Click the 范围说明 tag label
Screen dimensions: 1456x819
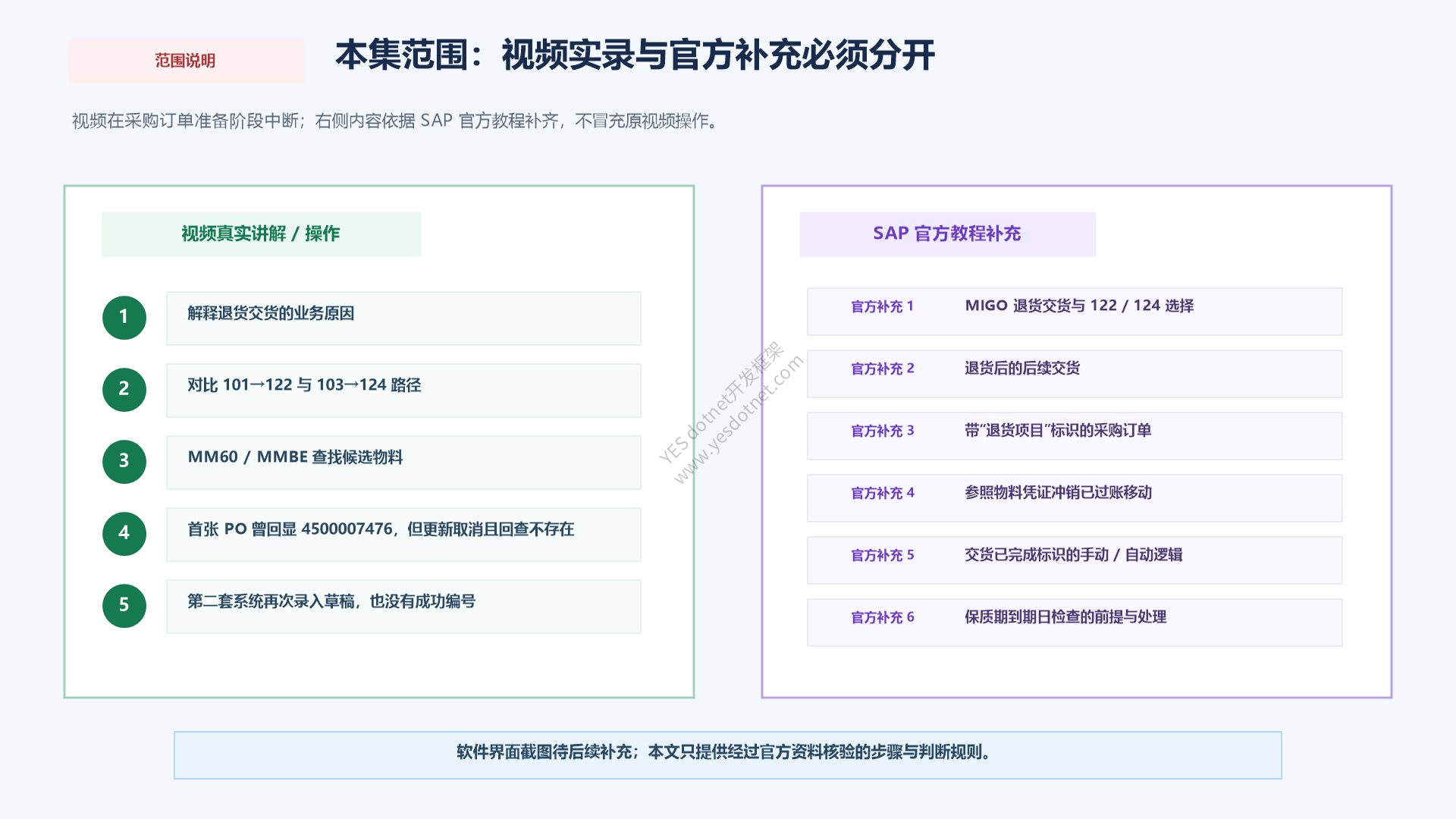[185, 61]
